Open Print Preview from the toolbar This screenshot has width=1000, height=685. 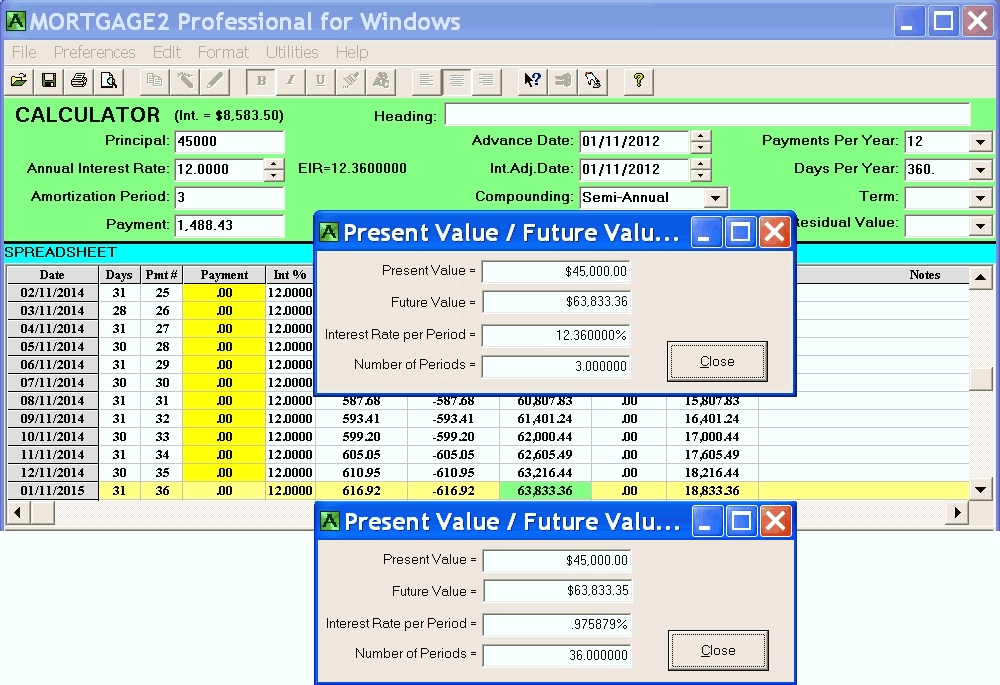coord(108,81)
